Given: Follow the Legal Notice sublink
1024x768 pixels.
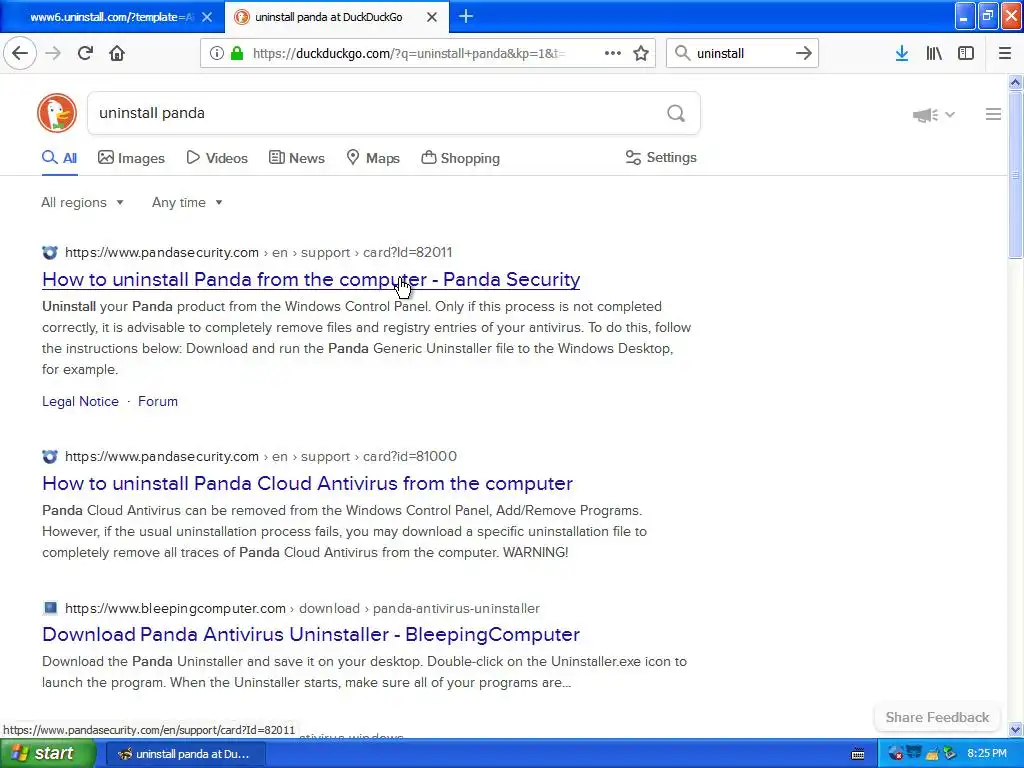Looking at the screenshot, I should [80, 402].
